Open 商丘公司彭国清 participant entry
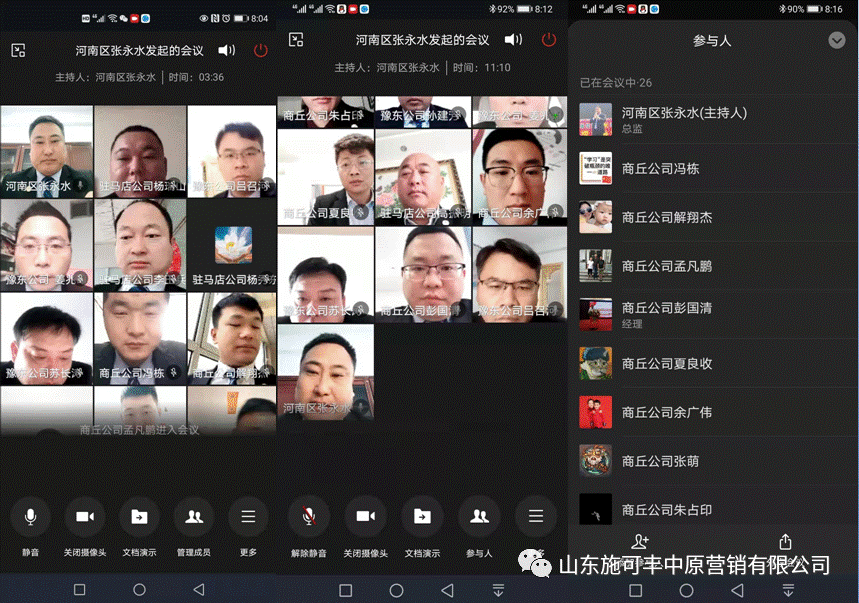This screenshot has height=603, width=859. (x=713, y=315)
